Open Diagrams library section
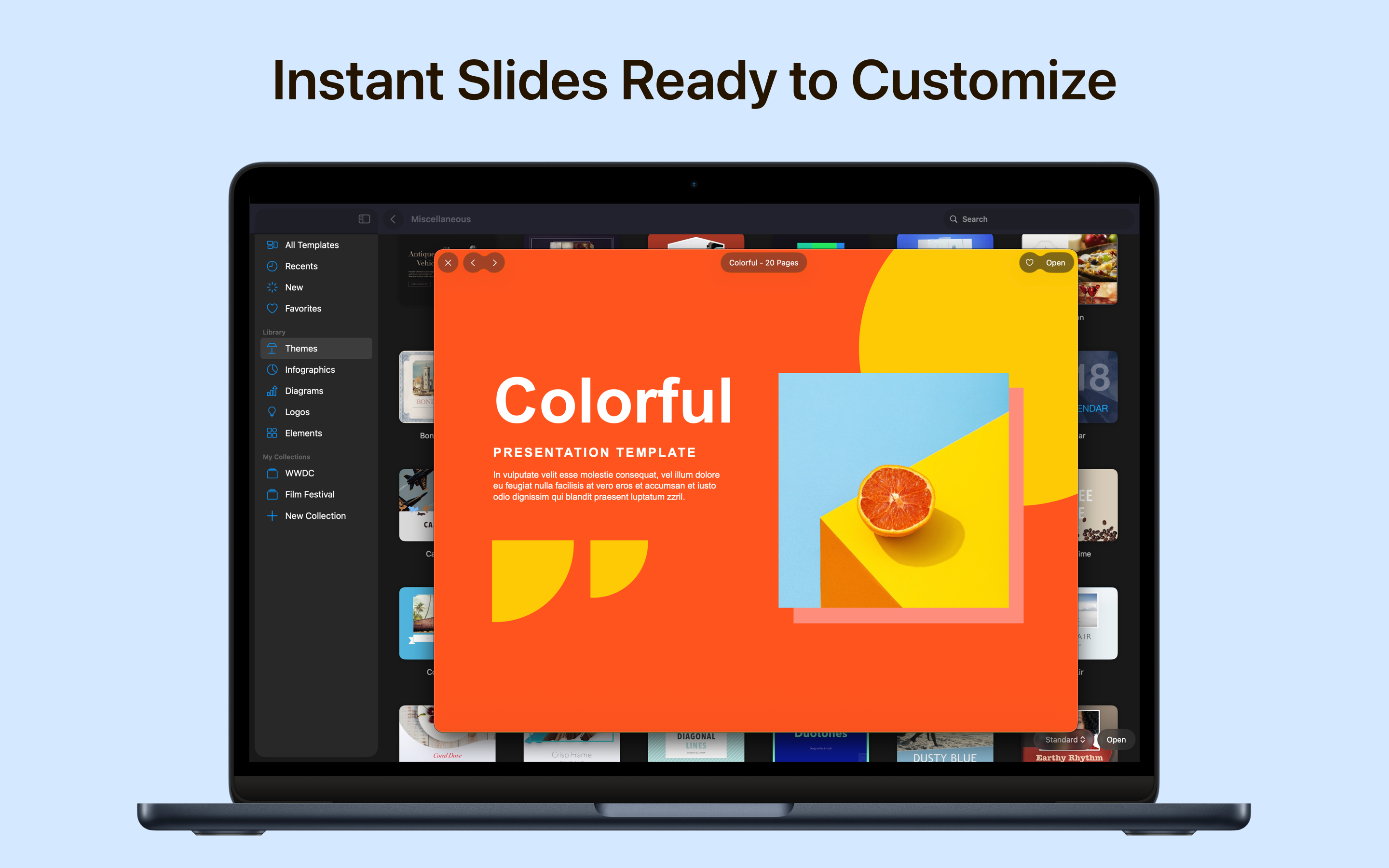Viewport: 1389px width, 868px height. (x=316, y=391)
